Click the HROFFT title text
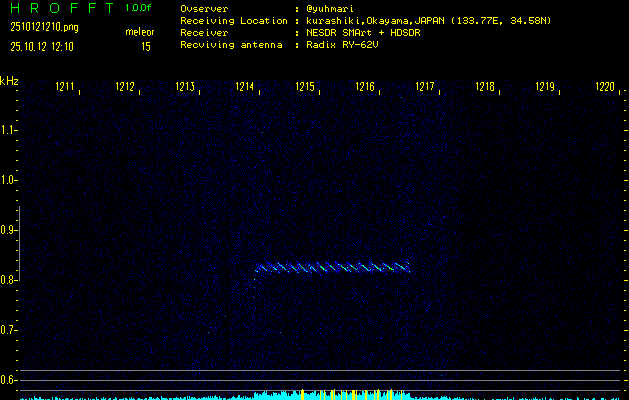 [60, 8]
